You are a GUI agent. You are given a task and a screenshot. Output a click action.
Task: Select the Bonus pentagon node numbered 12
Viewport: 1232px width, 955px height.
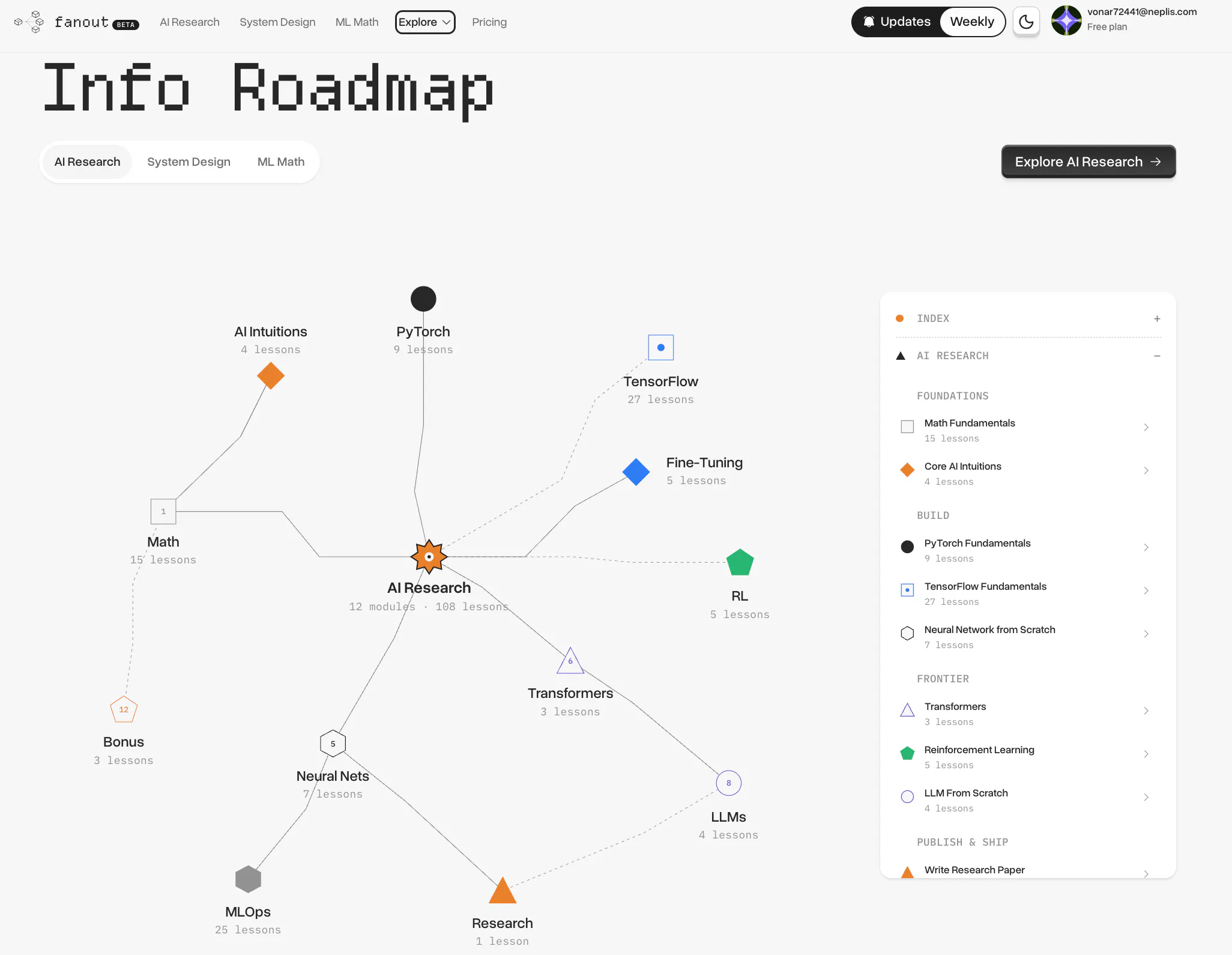124,709
